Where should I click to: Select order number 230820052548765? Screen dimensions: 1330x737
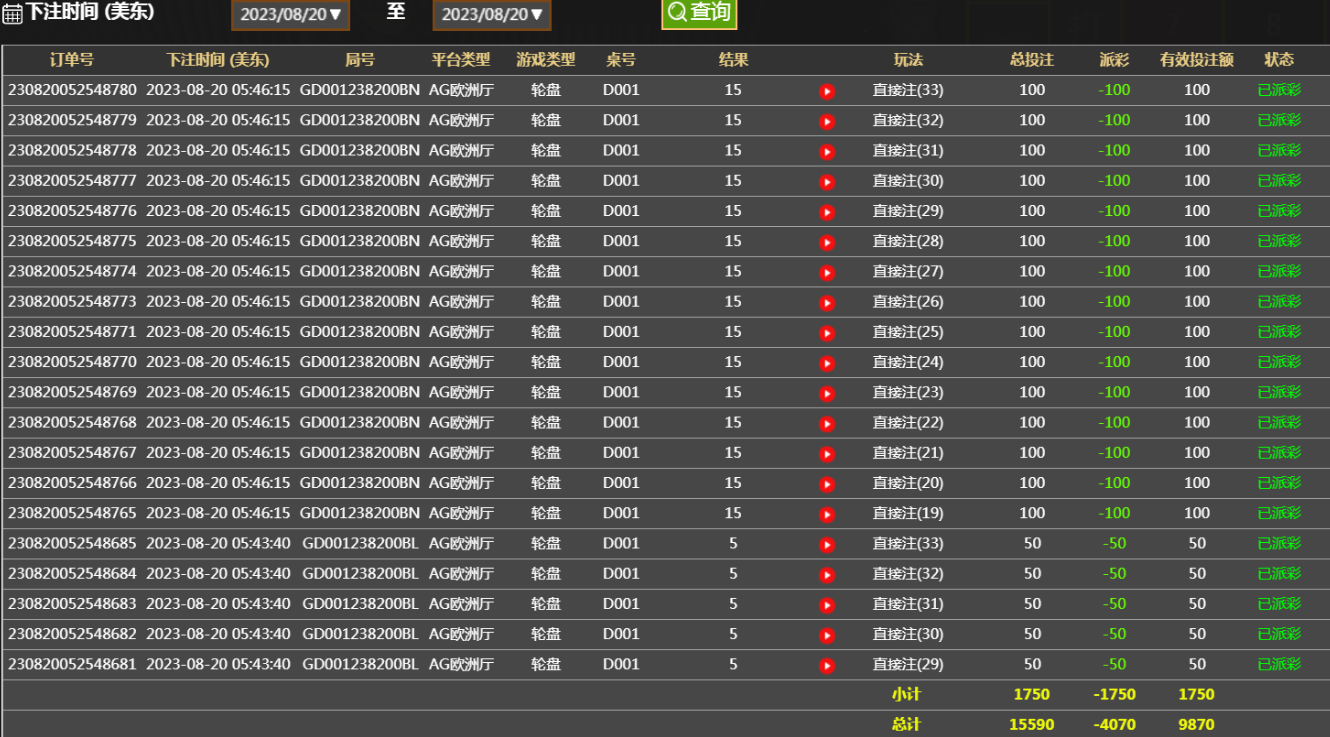click(72, 513)
